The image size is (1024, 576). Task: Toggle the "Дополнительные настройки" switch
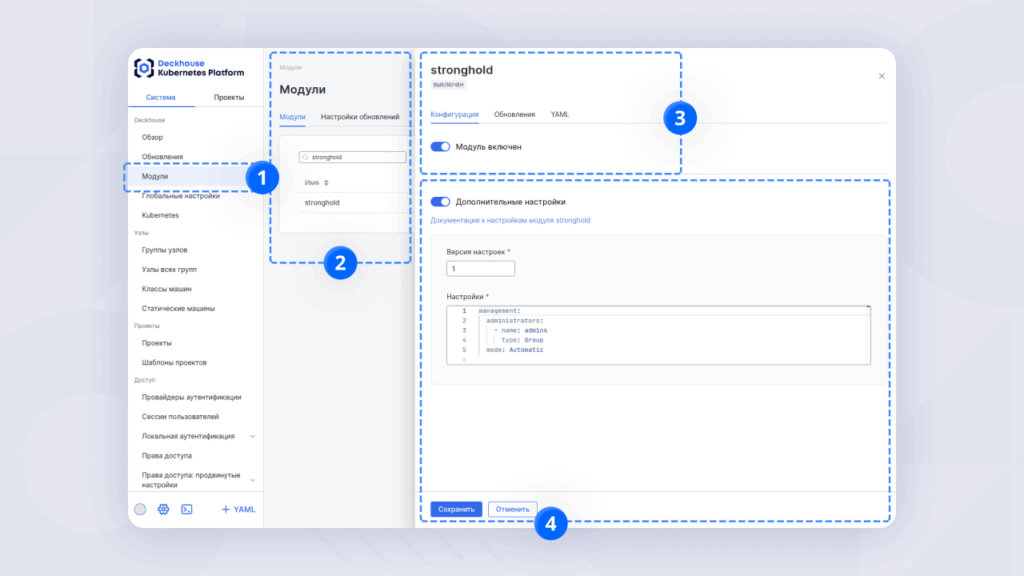[440, 202]
